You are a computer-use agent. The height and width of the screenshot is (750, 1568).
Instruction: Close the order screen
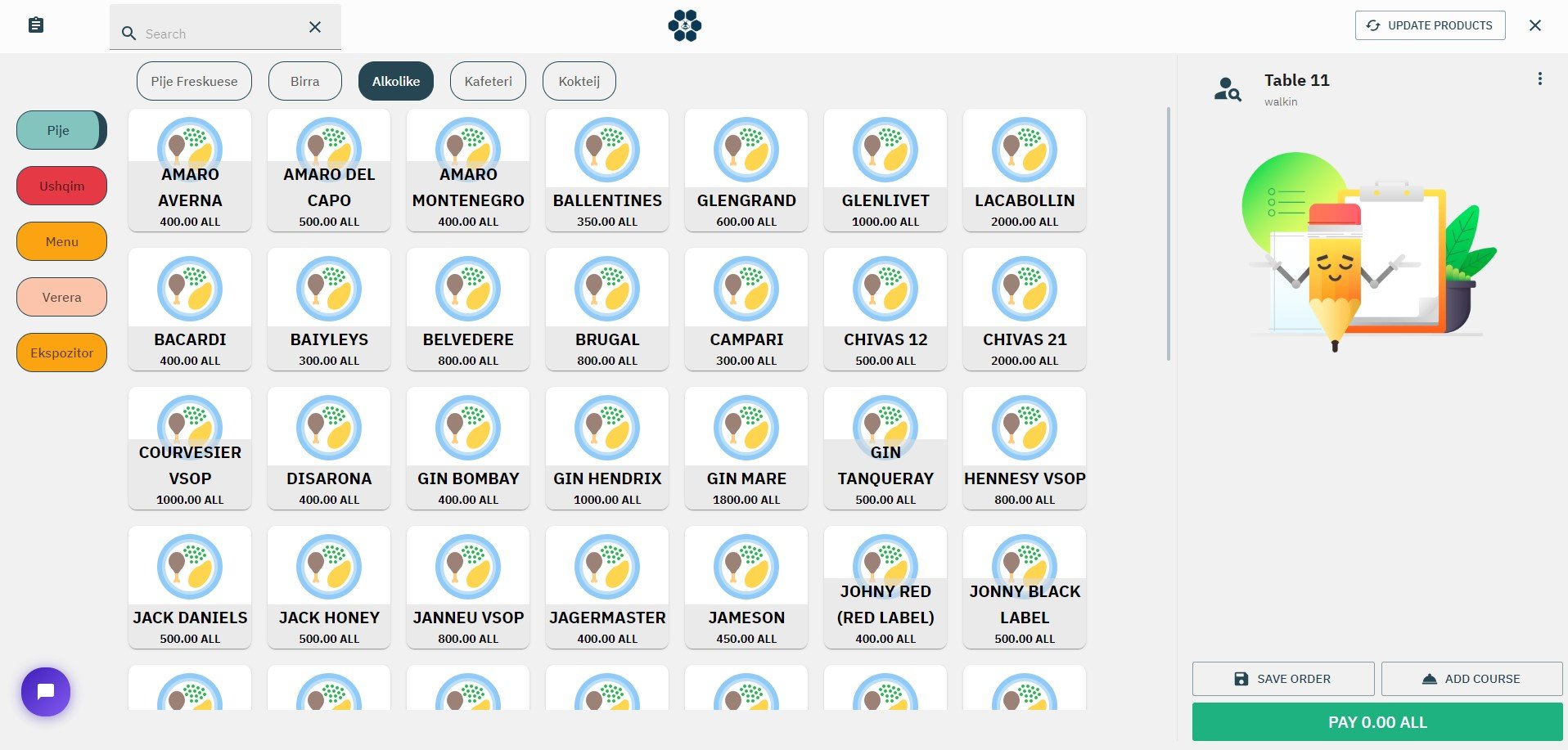tap(1535, 25)
